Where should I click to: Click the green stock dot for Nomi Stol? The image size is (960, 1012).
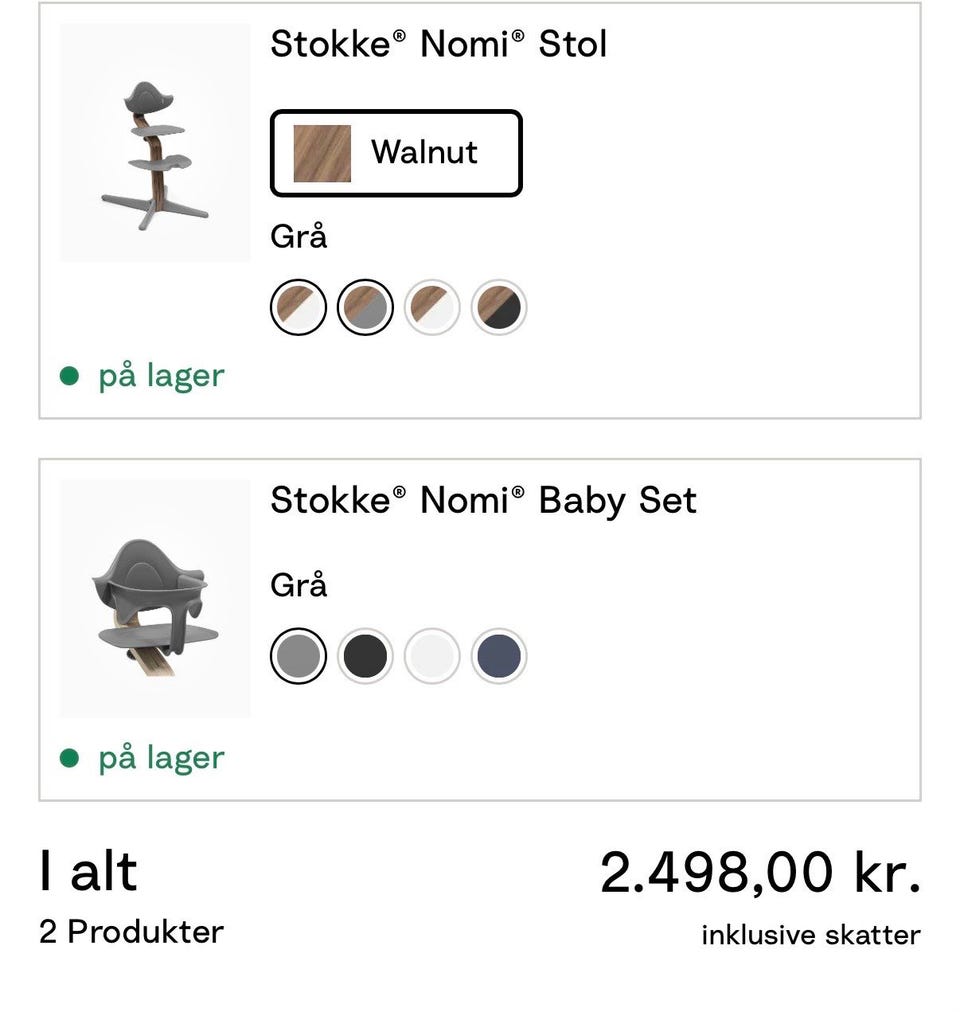(69, 376)
